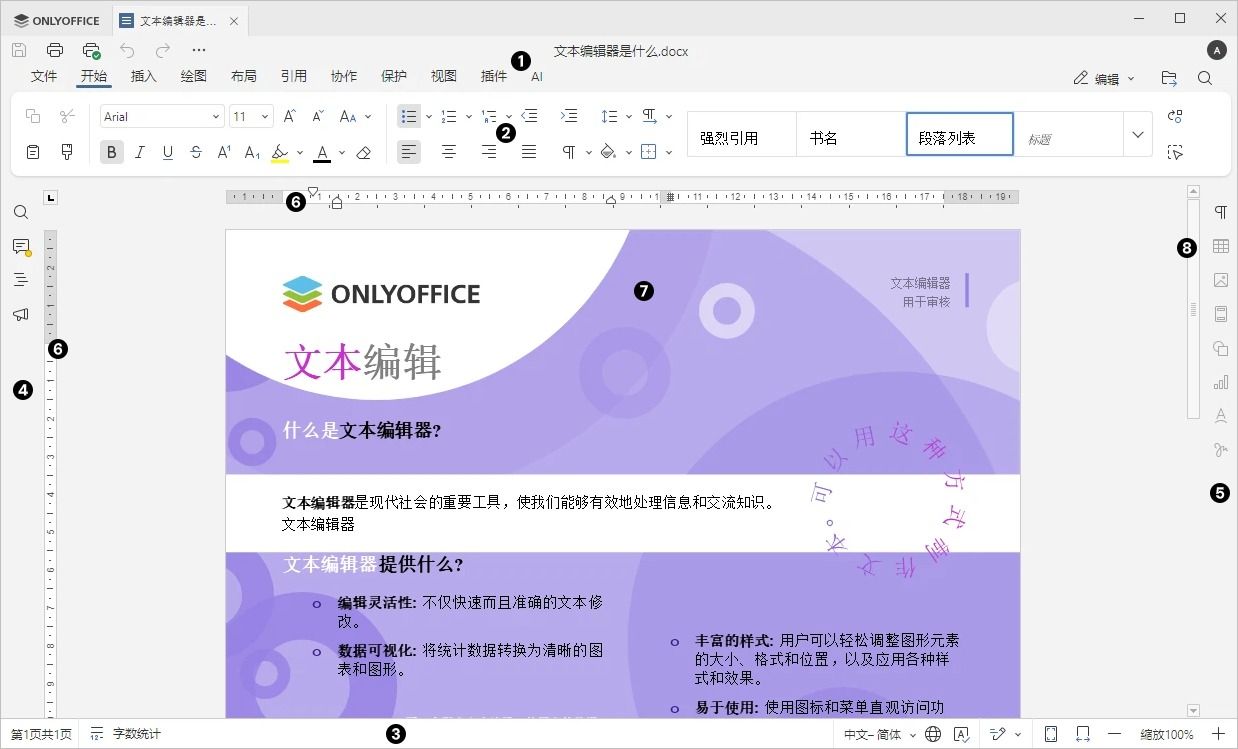Screen dimensions: 1238x749
Task: Toggle bold formatting
Action: point(111,152)
